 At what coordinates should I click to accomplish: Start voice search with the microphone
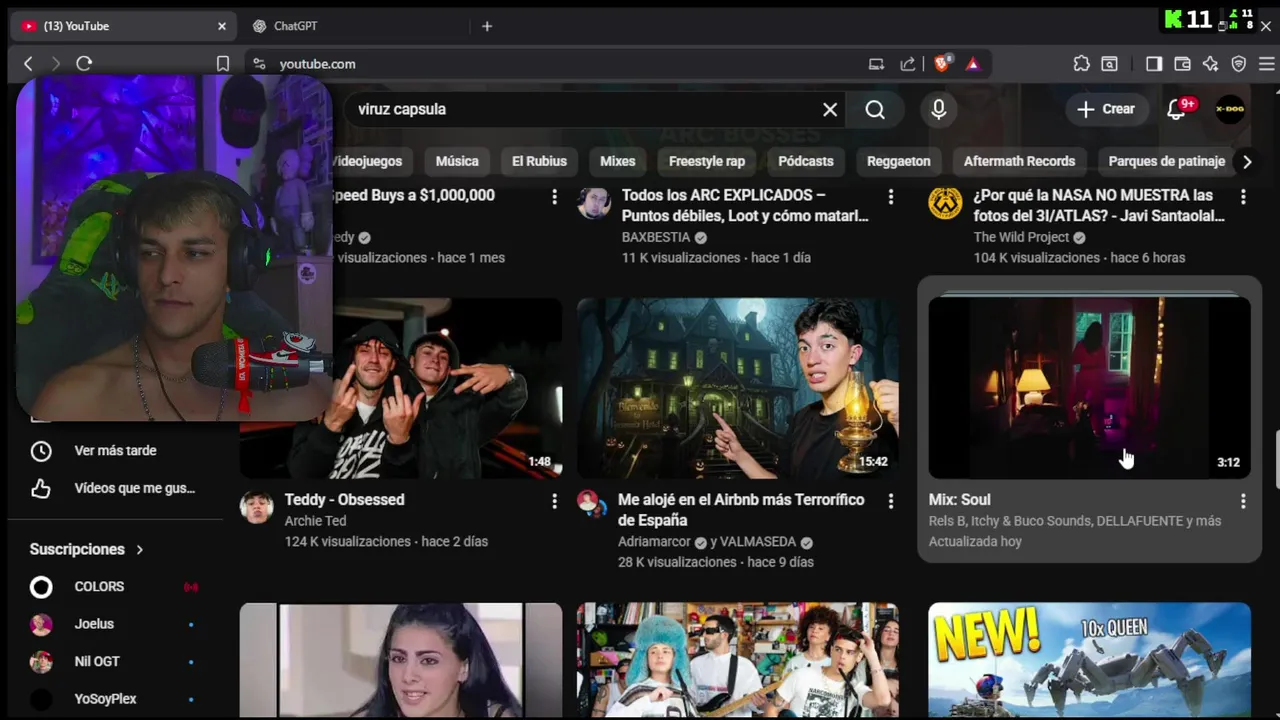(938, 110)
